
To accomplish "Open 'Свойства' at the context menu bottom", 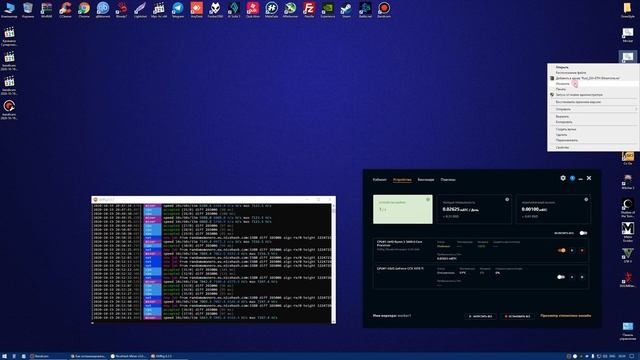I will pyautogui.click(x=593, y=147).
